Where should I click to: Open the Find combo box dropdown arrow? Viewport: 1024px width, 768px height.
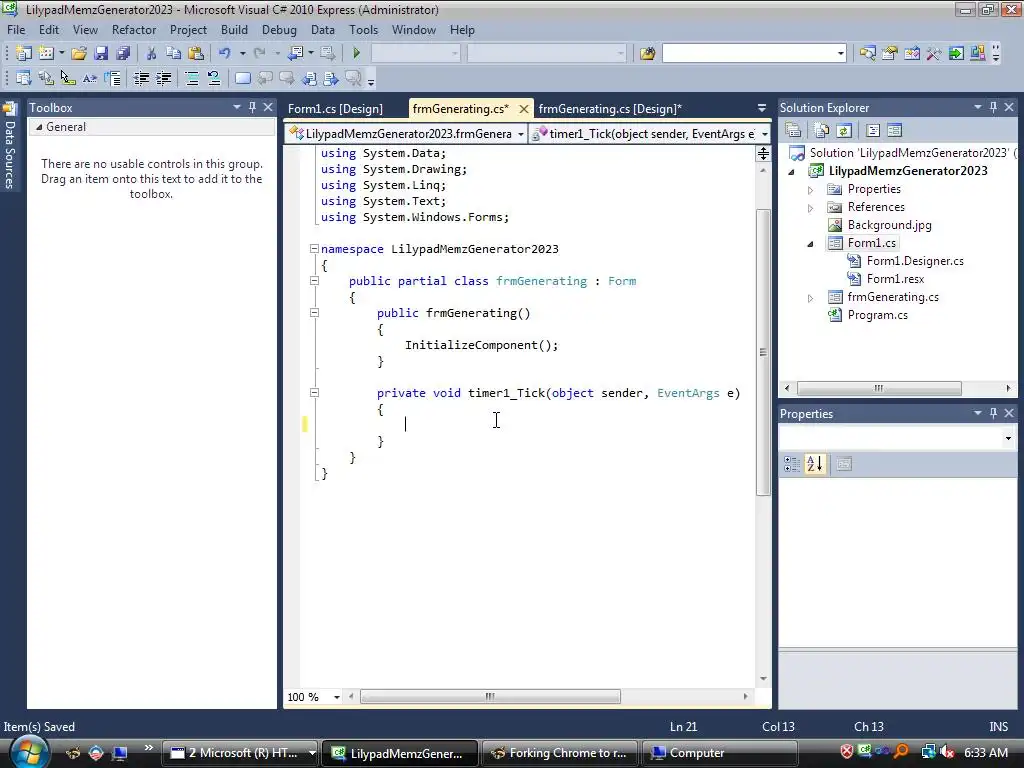tap(840, 54)
